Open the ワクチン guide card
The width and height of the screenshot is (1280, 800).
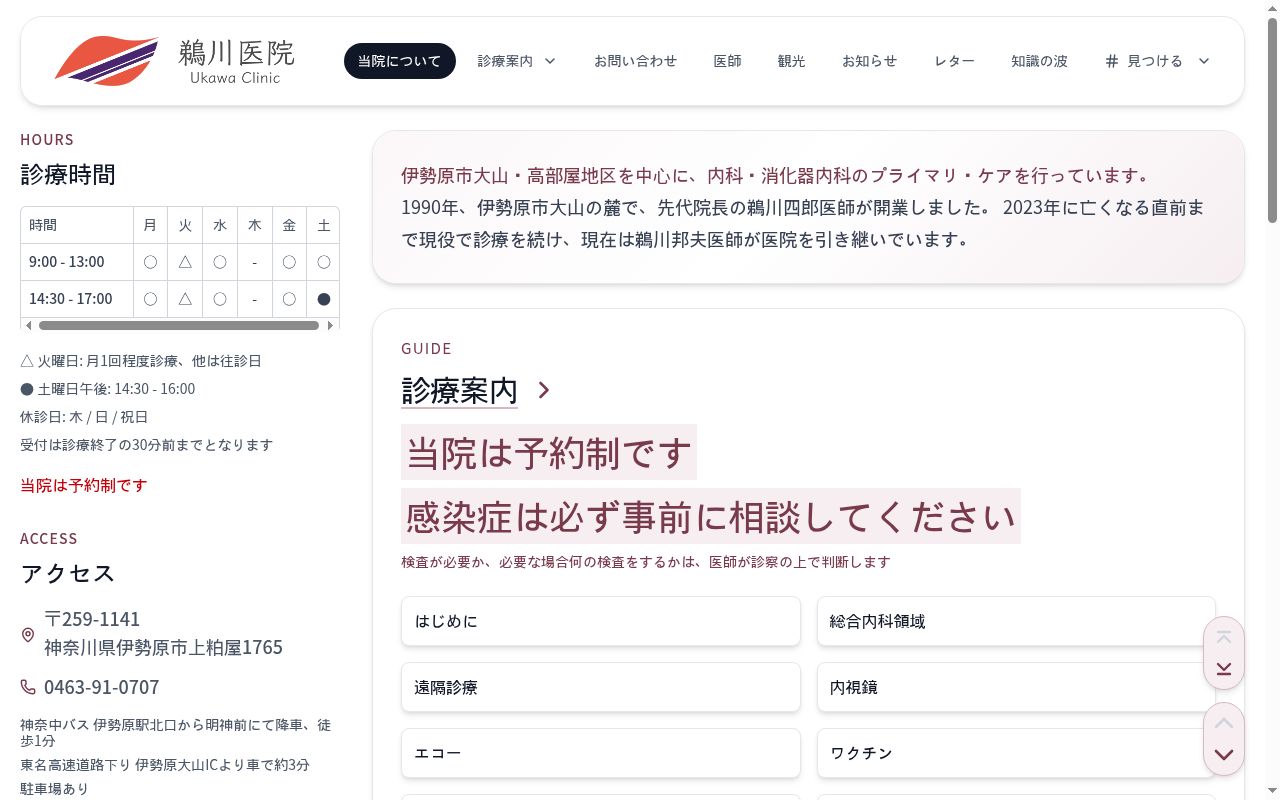[x=1016, y=753]
